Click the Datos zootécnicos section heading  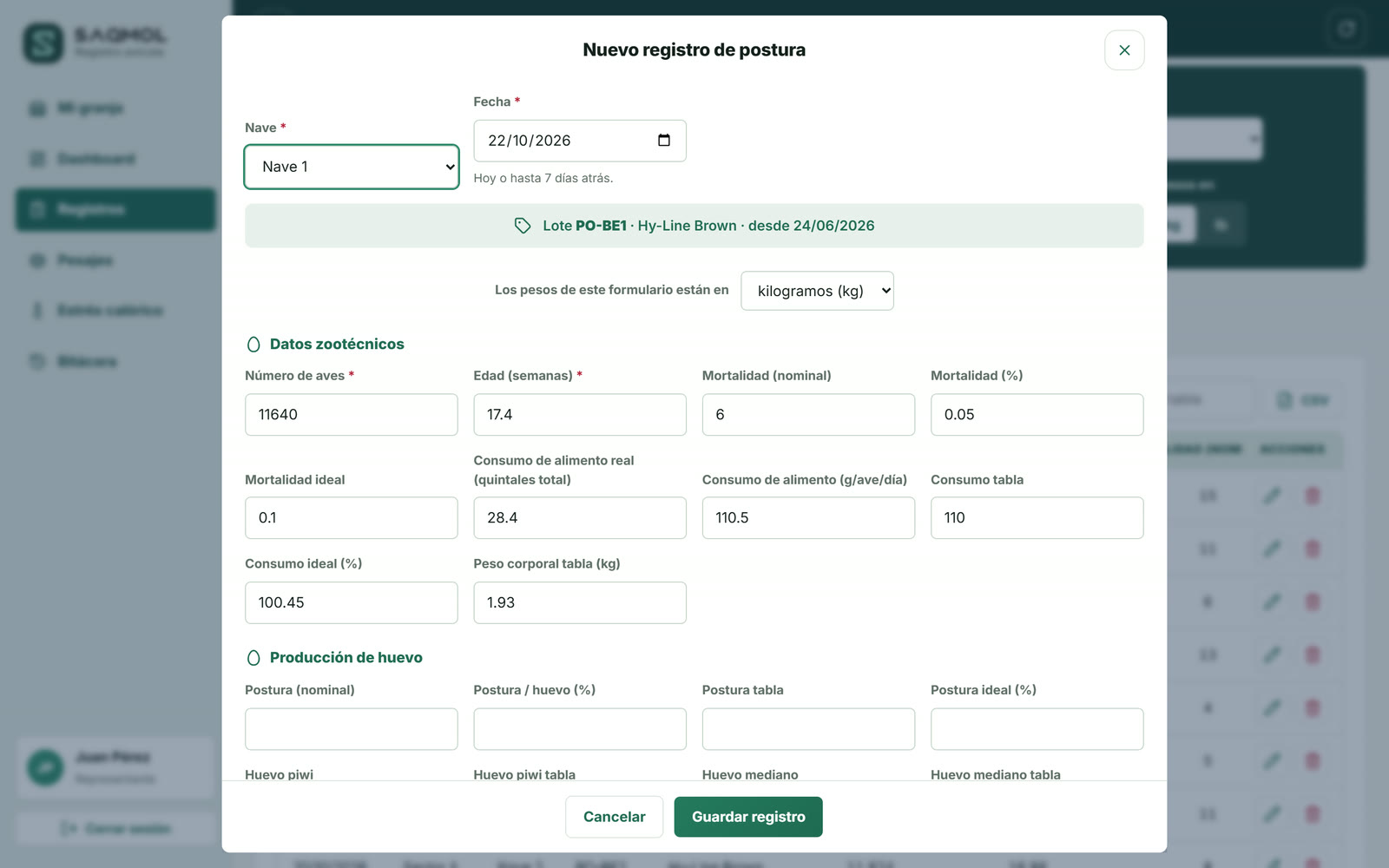337,345
